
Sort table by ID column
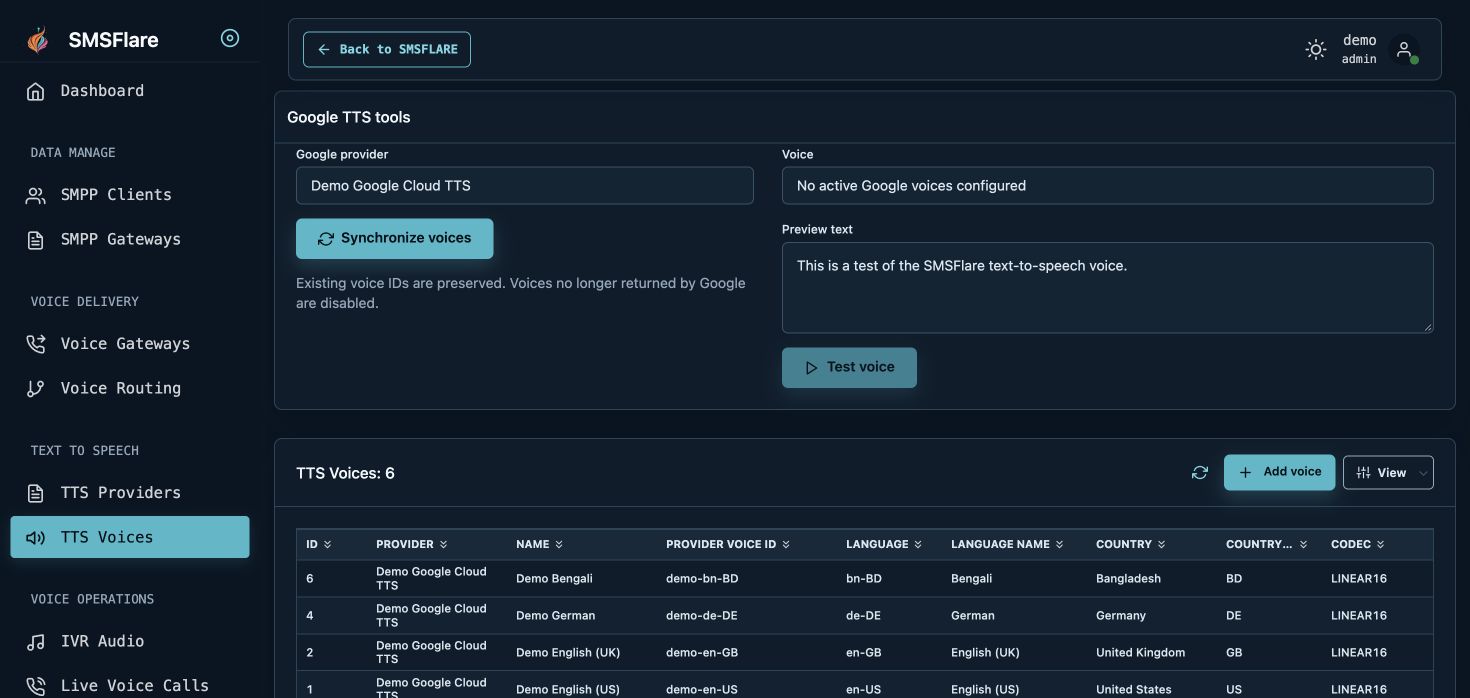(x=319, y=545)
